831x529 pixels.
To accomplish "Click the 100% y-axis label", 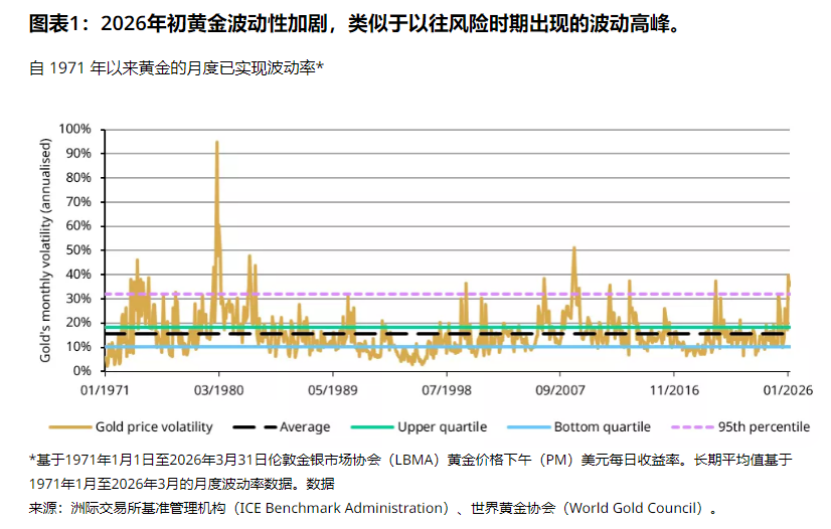I will [x=75, y=129].
